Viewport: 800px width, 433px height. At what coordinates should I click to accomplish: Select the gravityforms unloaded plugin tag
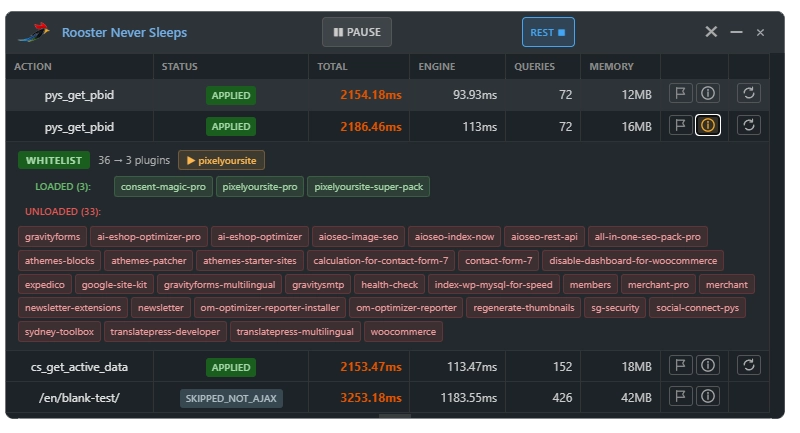[53, 237]
